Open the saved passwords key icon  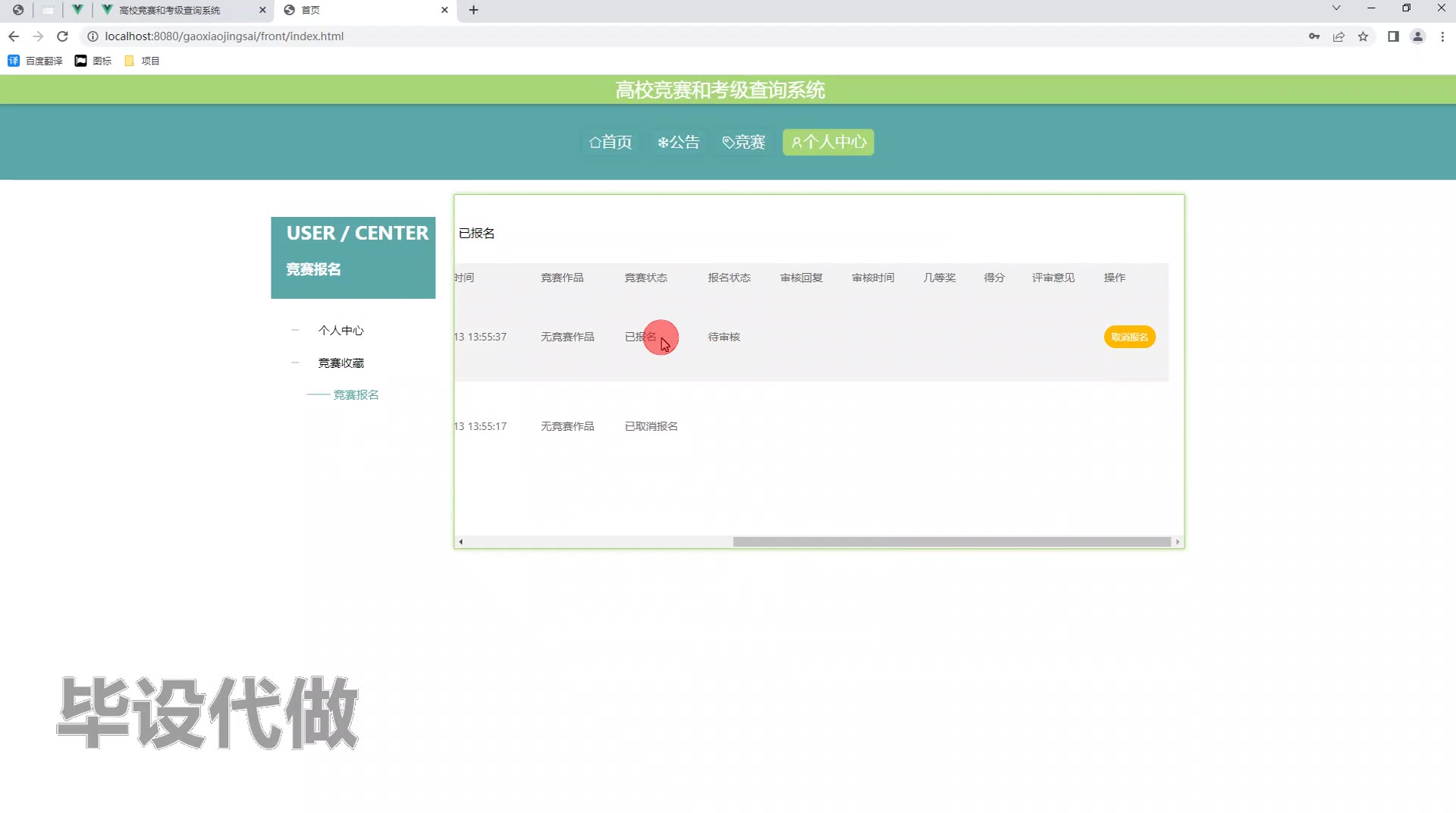tap(1314, 36)
